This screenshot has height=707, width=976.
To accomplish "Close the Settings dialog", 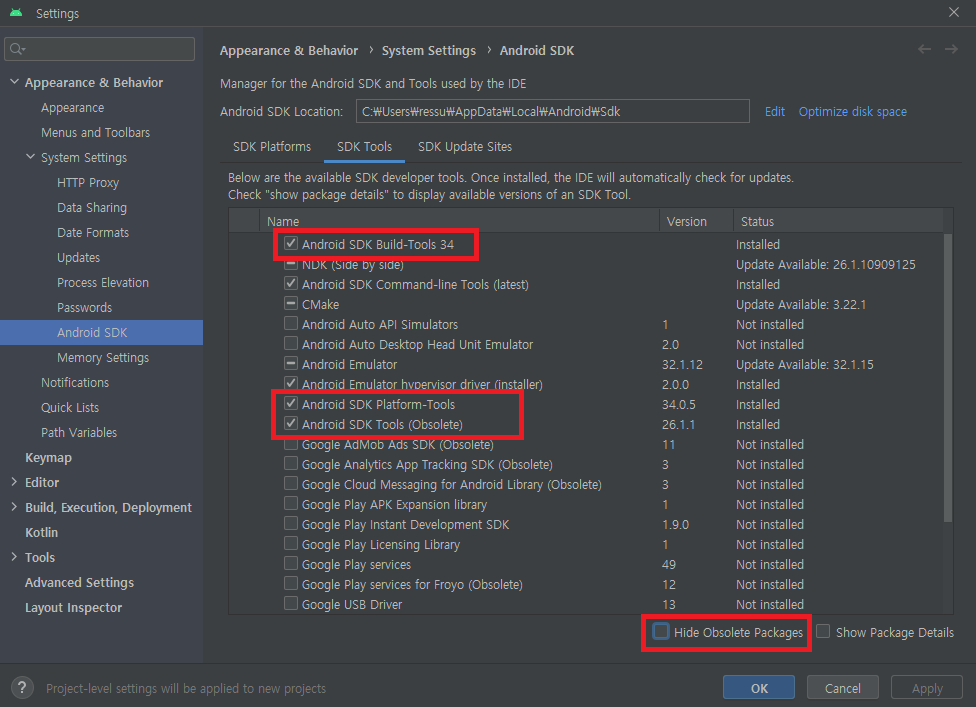I will [954, 12].
